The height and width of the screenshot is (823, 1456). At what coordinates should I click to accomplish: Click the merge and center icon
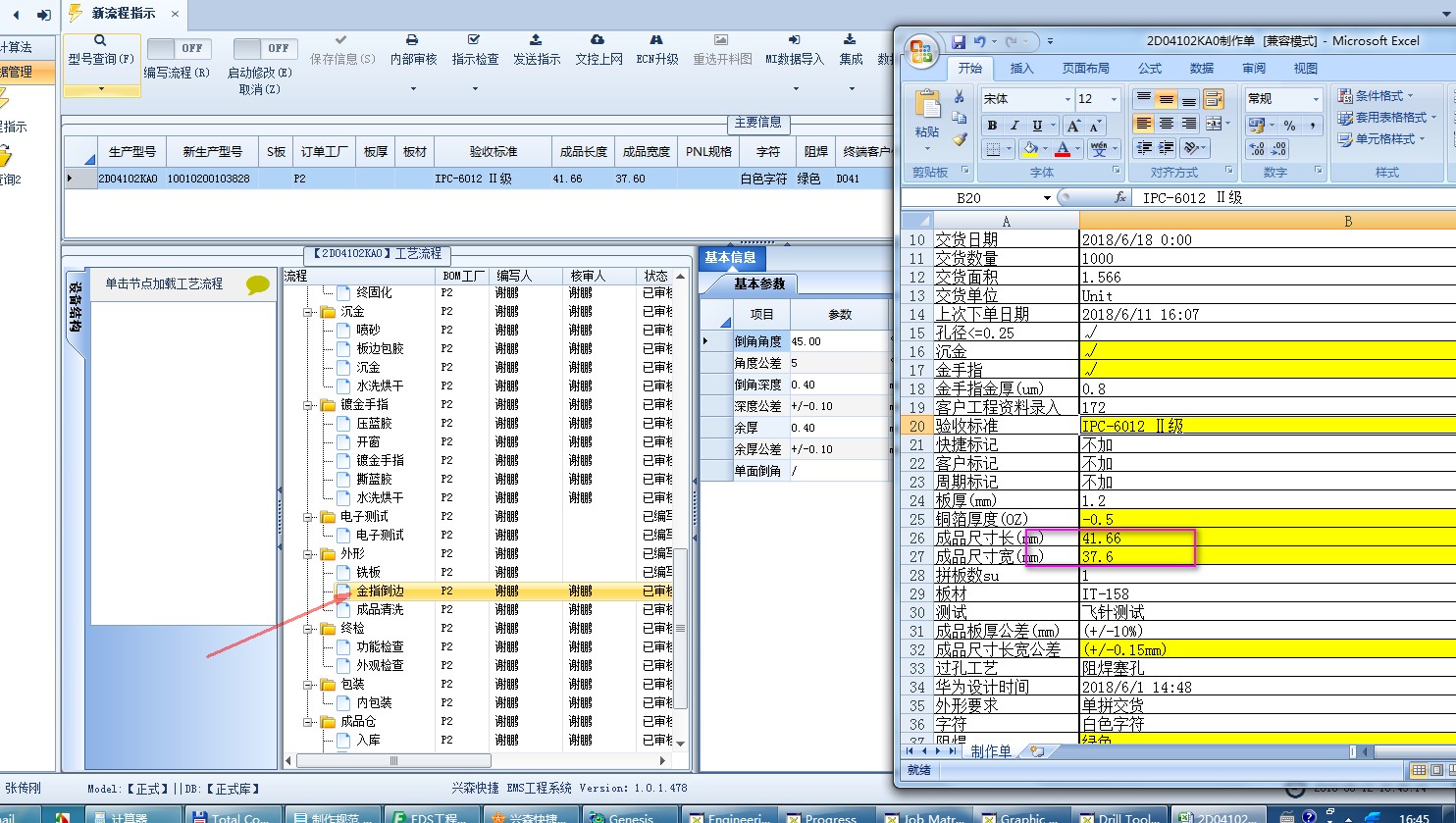click(x=1214, y=124)
